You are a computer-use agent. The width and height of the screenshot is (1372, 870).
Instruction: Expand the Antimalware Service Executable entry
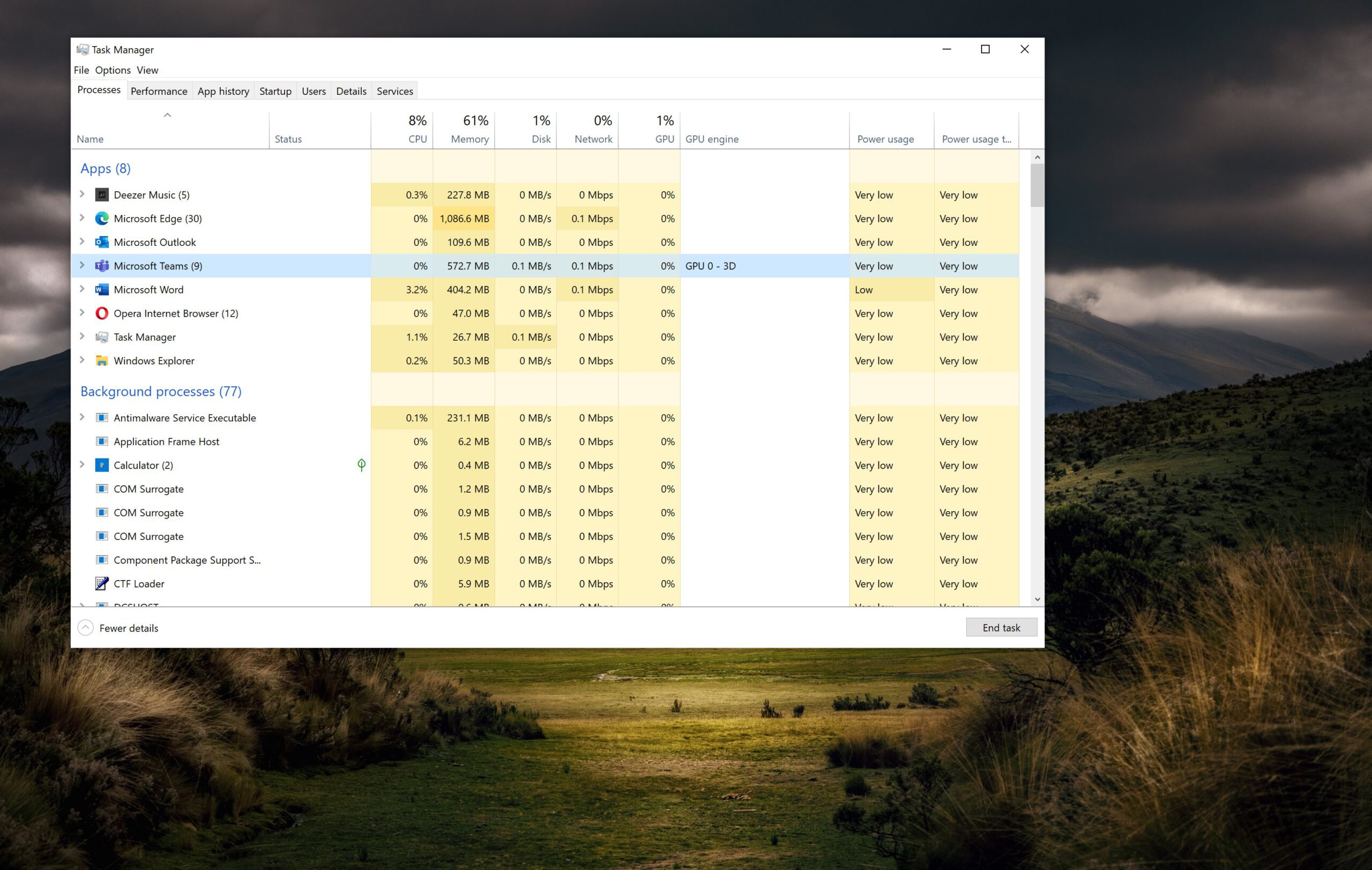coord(82,417)
